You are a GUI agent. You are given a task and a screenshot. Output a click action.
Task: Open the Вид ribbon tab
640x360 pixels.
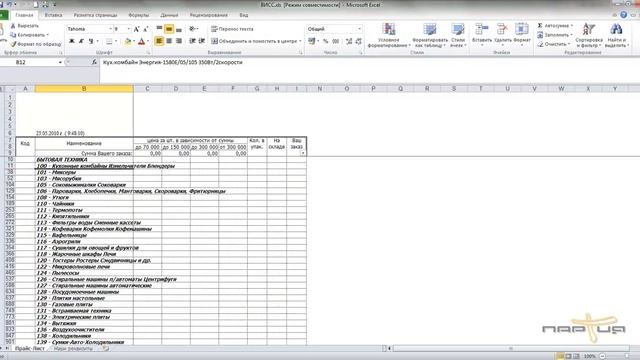coord(244,15)
